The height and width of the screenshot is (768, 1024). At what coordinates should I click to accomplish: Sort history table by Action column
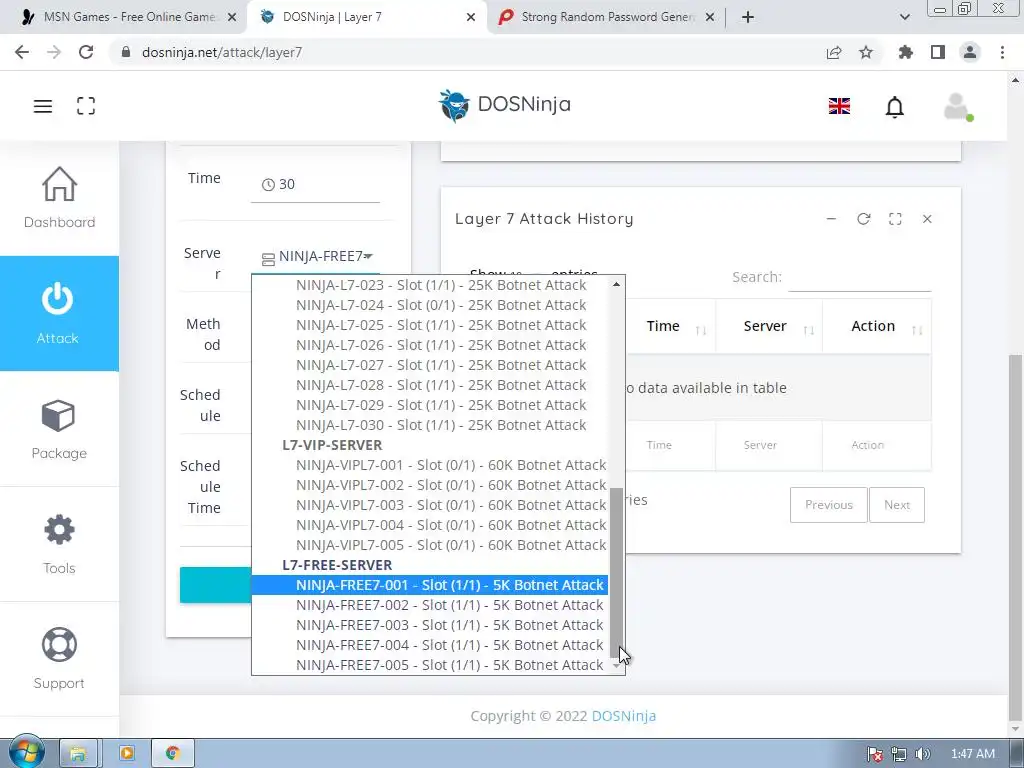click(x=877, y=326)
